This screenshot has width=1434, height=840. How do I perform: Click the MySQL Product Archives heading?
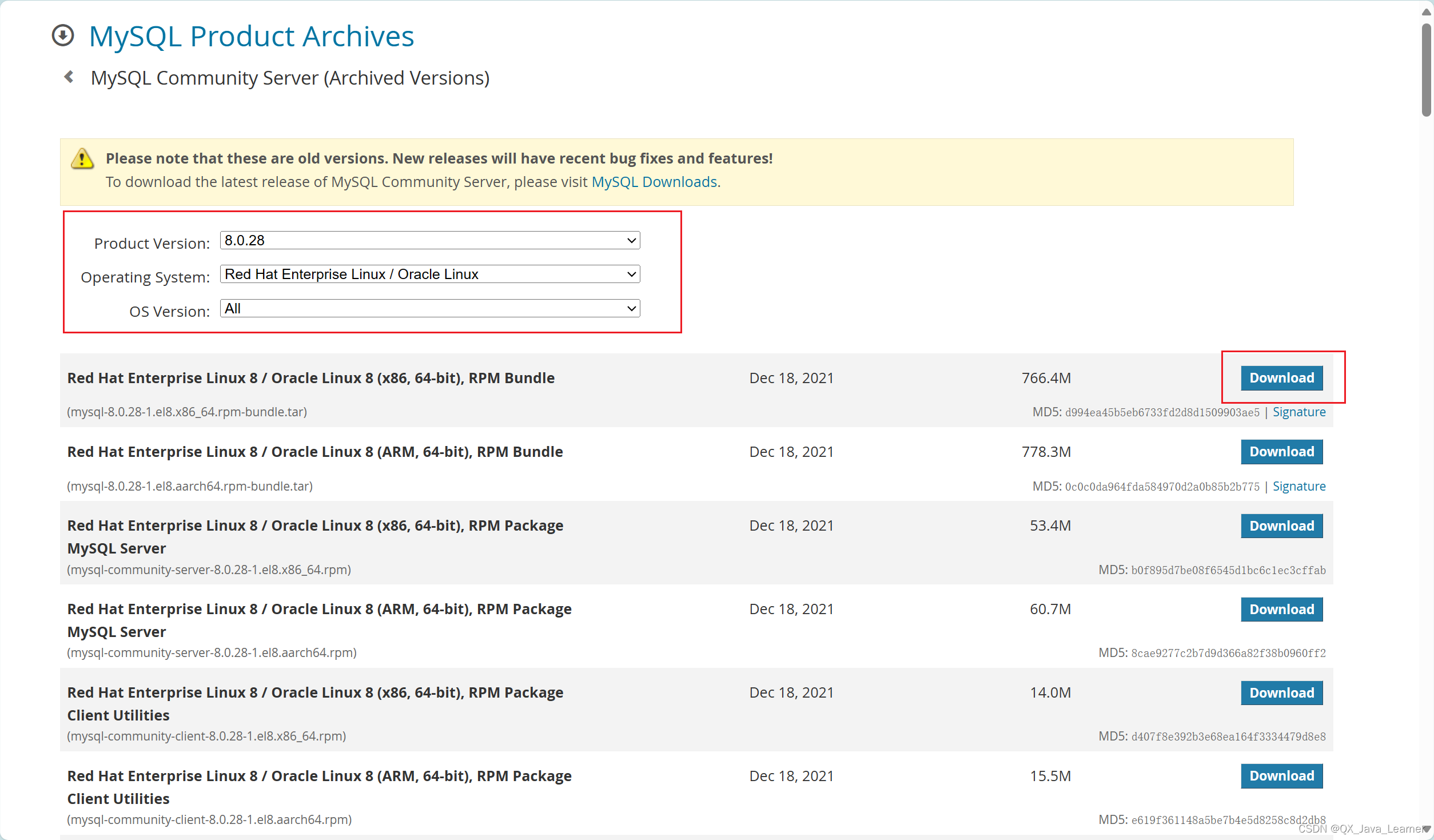[252, 37]
